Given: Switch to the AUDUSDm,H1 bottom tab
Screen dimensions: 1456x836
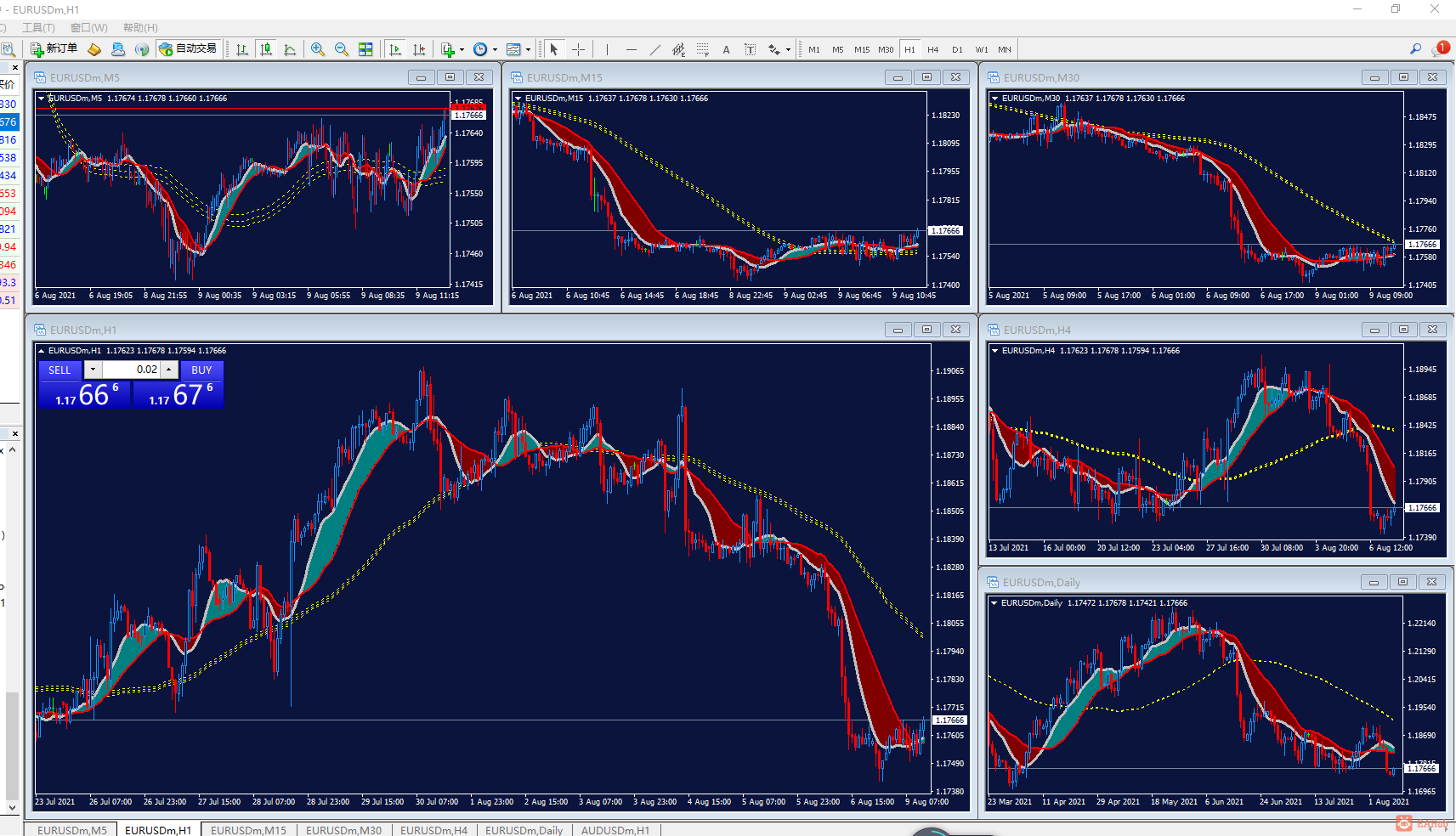Looking at the screenshot, I should (x=615, y=830).
